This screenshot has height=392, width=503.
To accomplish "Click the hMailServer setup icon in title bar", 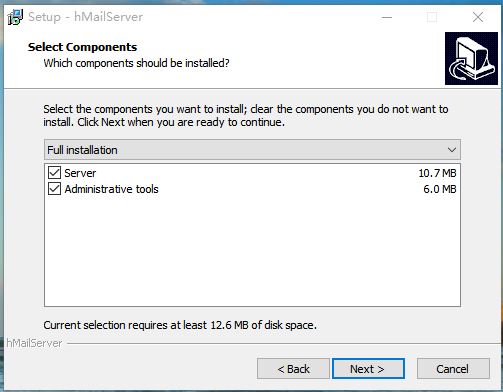I will [15, 17].
